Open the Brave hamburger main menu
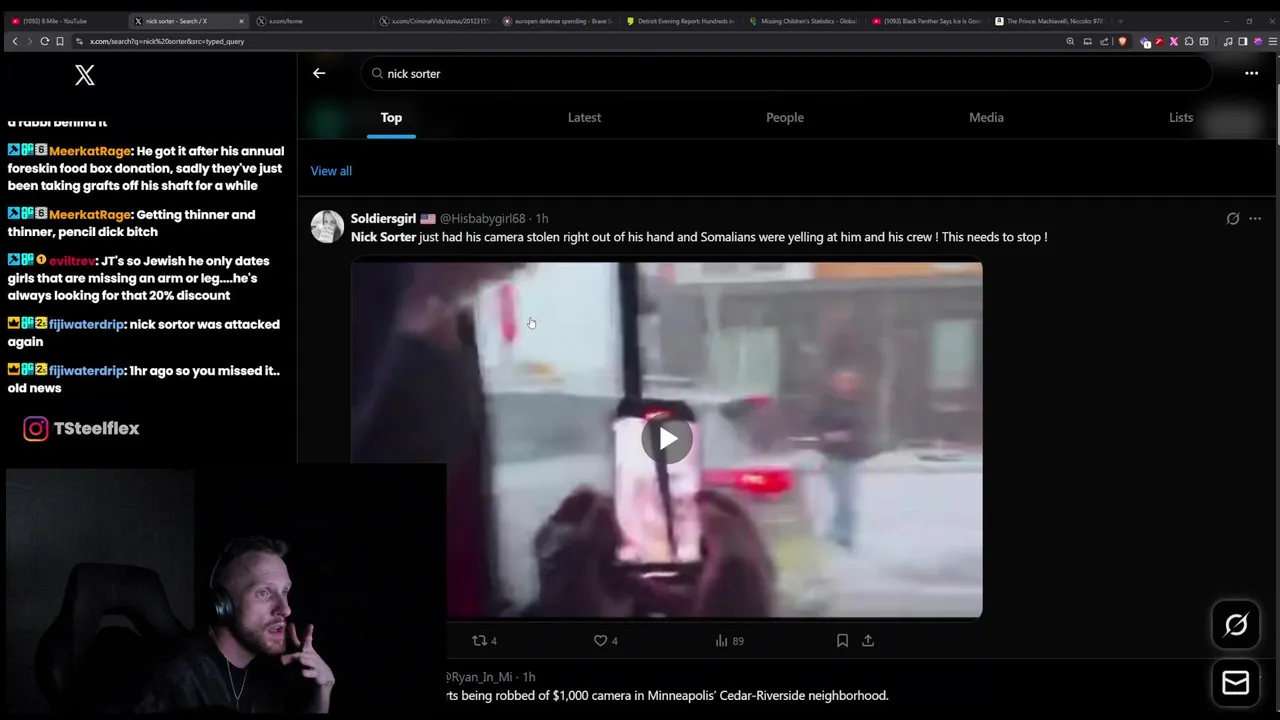The width and height of the screenshot is (1280, 720). click(x=1272, y=41)
